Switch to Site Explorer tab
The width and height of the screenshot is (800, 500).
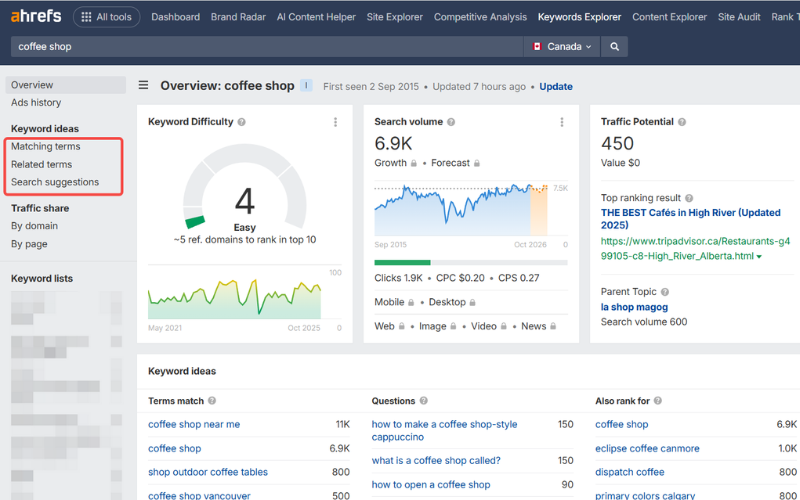pos(394,17)
